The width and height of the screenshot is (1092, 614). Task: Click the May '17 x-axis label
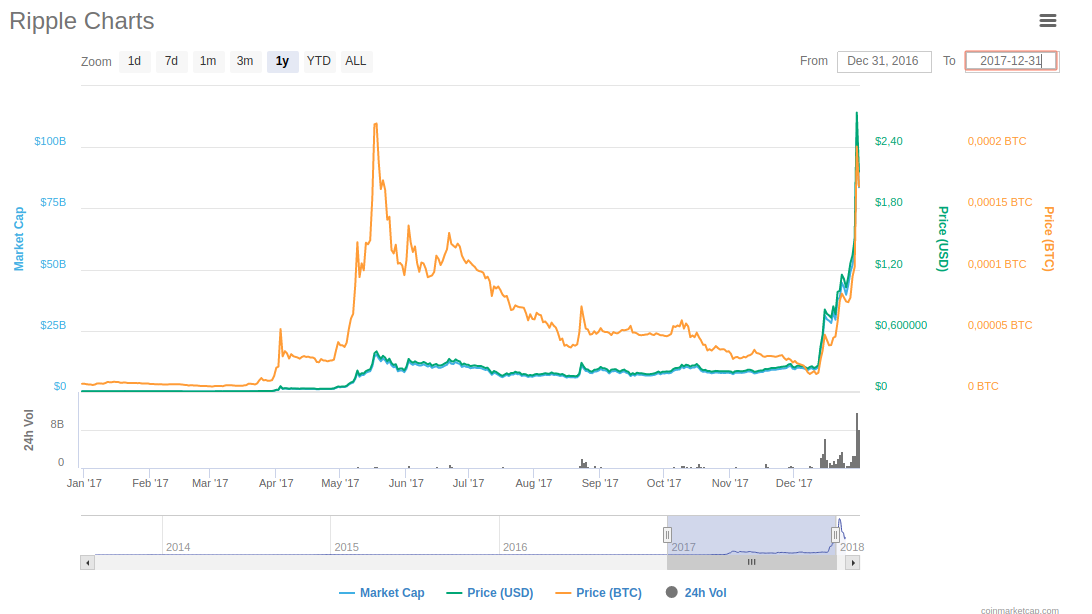(x=340, y=483)
